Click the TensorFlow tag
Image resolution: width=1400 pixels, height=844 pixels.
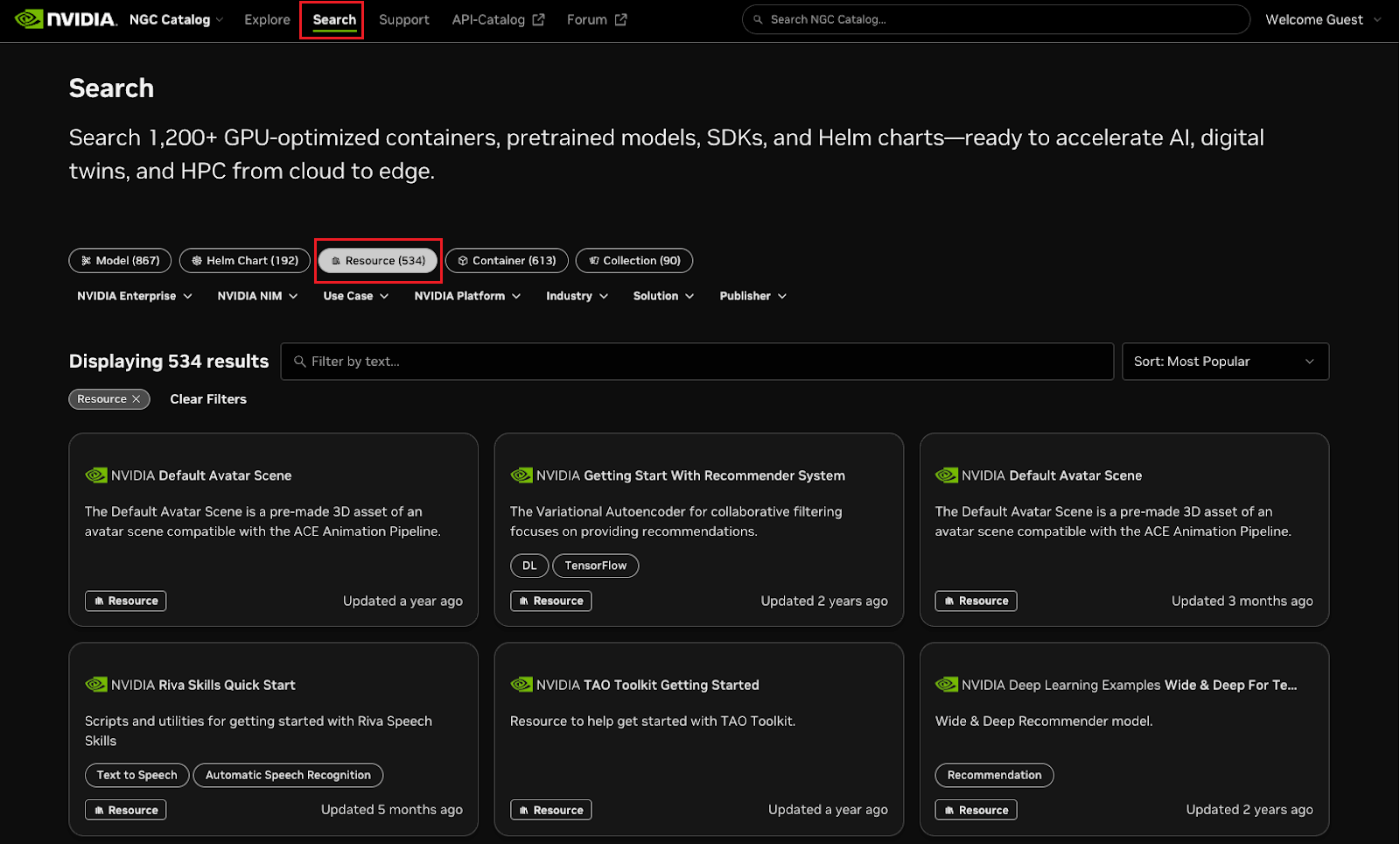(x=595, y=566)
